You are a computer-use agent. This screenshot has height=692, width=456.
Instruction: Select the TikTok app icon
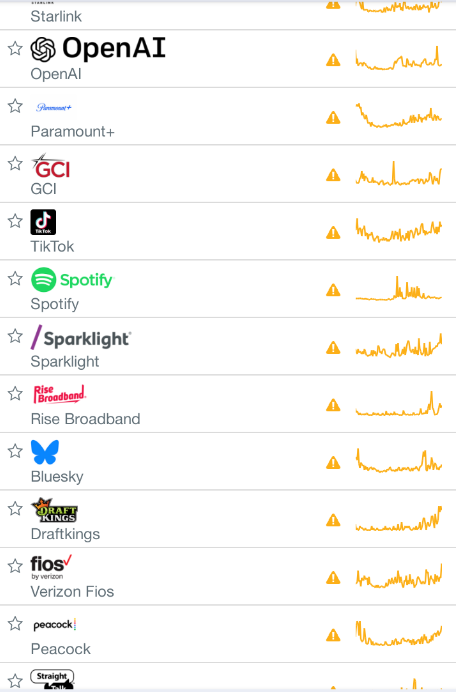pos(43,222)
